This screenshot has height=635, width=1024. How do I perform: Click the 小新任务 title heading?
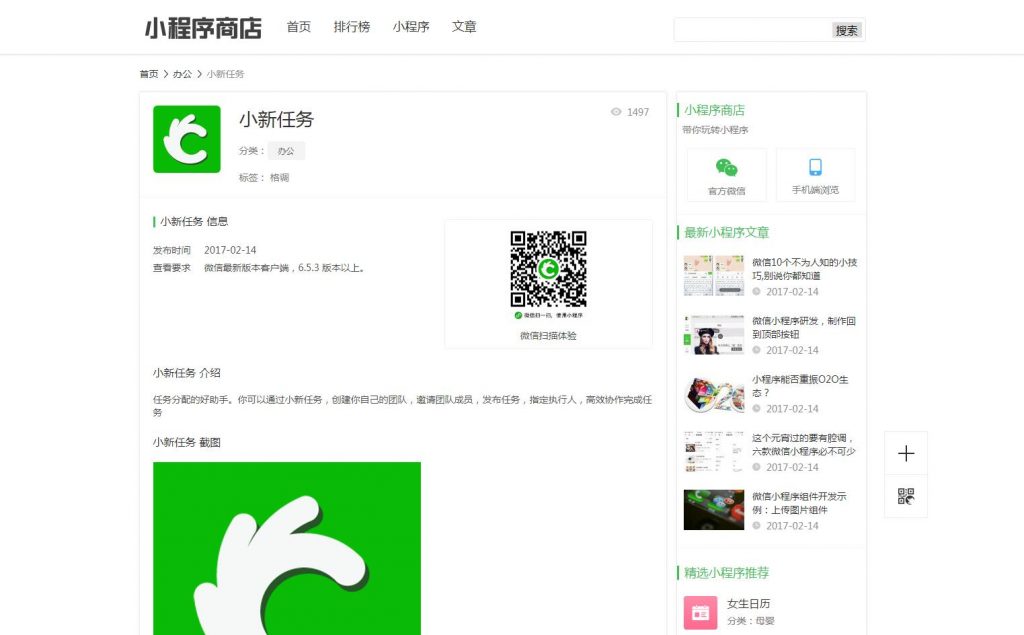point(276,119)
